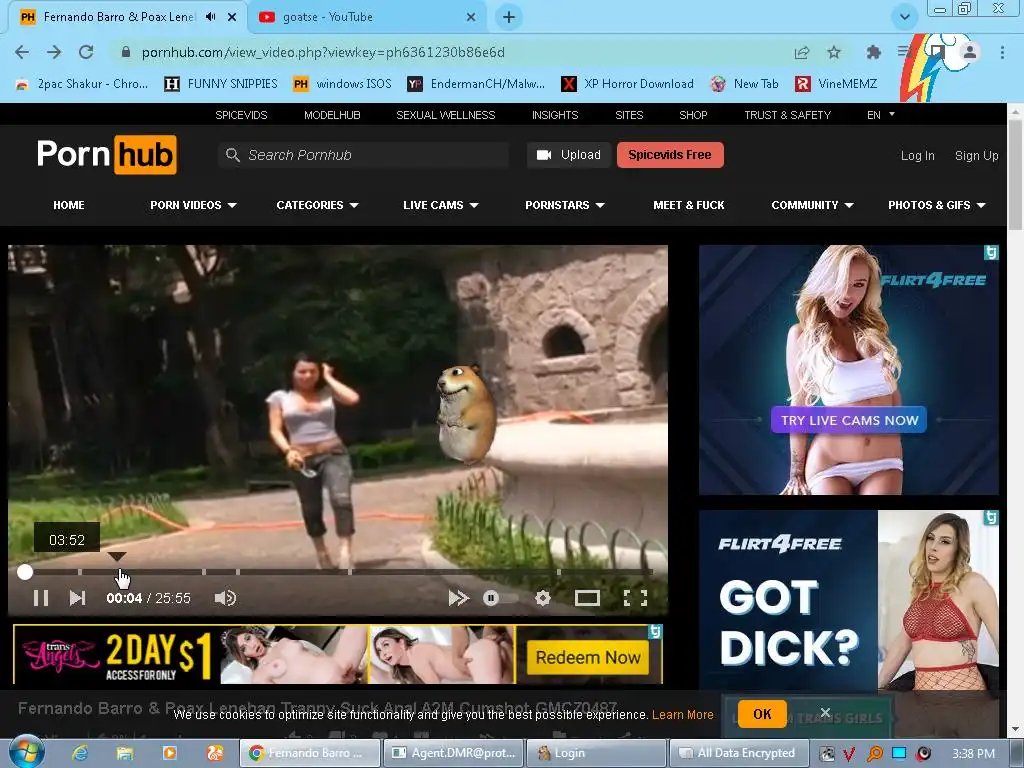Switch the player to theater mode
Viewport: 1024px width, 768px height.
click(587, 598)
